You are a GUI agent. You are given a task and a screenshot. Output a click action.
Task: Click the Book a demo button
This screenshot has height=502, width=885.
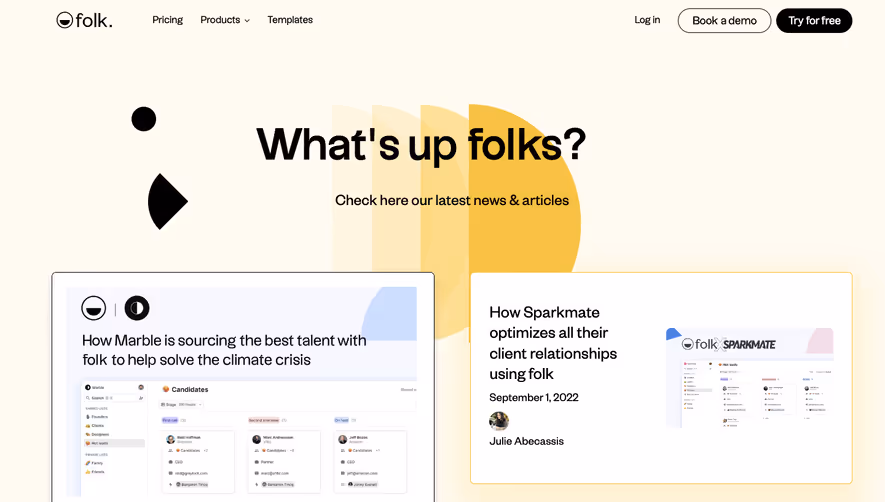point(724,20)
